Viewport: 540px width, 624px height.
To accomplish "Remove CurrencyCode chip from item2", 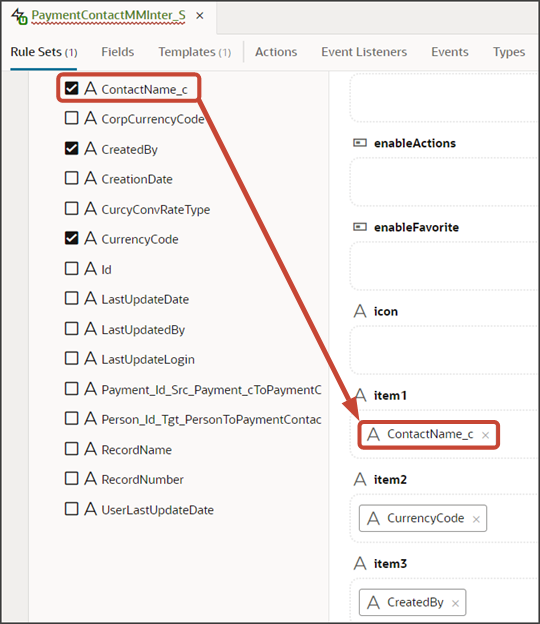I will [x=476, y=519].
